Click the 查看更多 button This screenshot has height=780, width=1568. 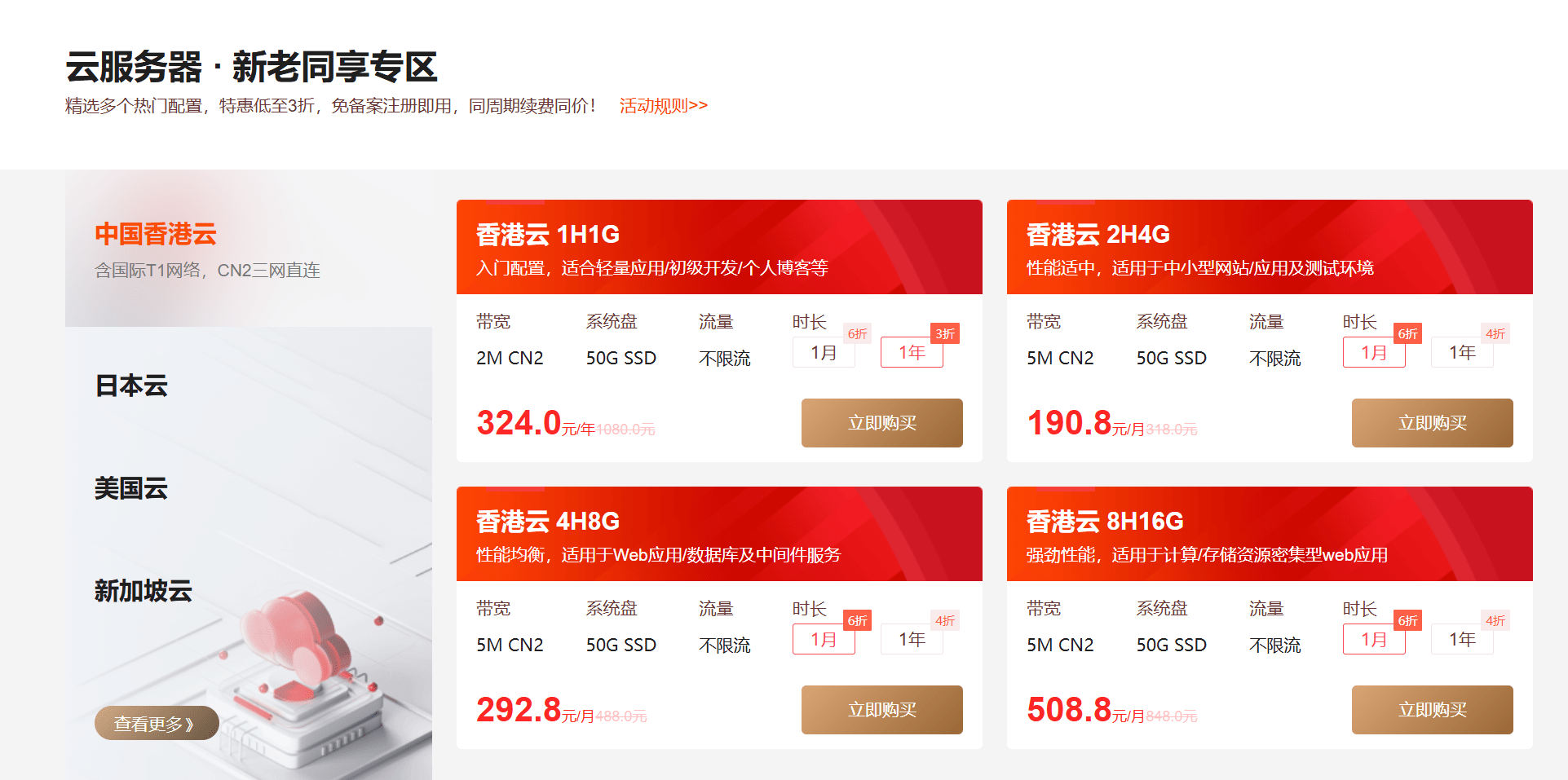pyautogui.click(x=156, y=723)
